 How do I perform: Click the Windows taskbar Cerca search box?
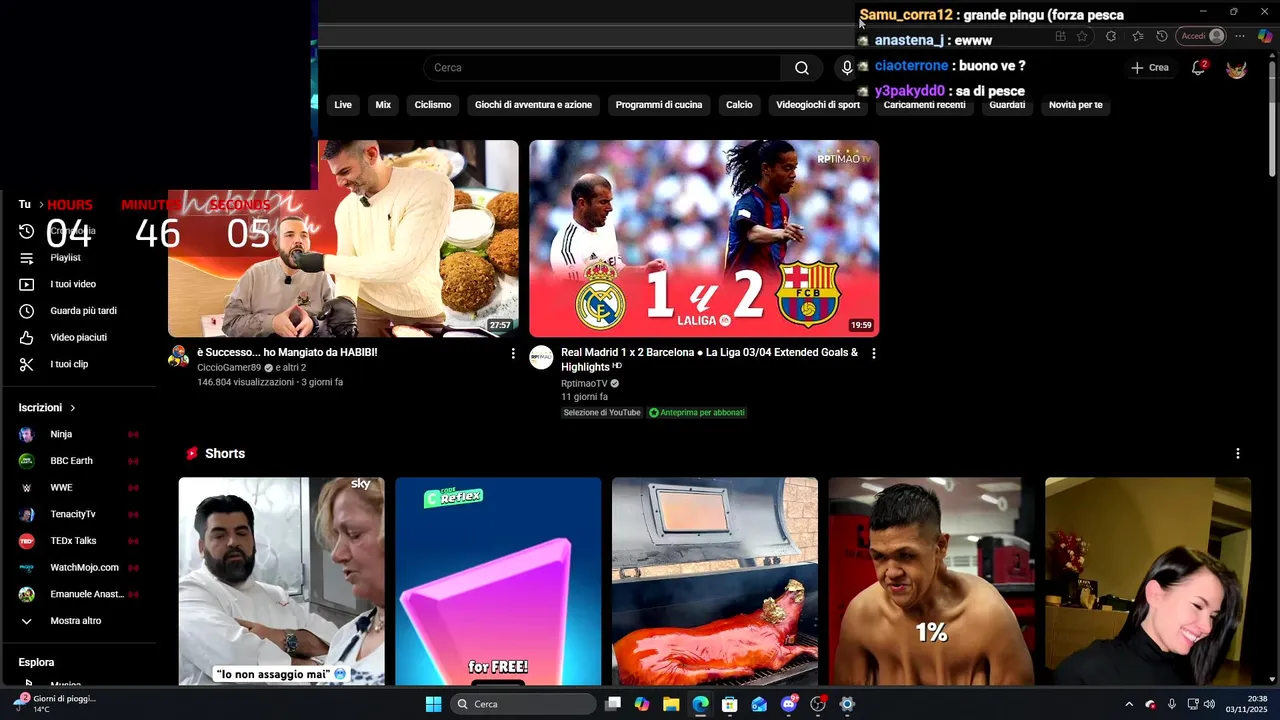pyautogui.click(x=524, y=704)
